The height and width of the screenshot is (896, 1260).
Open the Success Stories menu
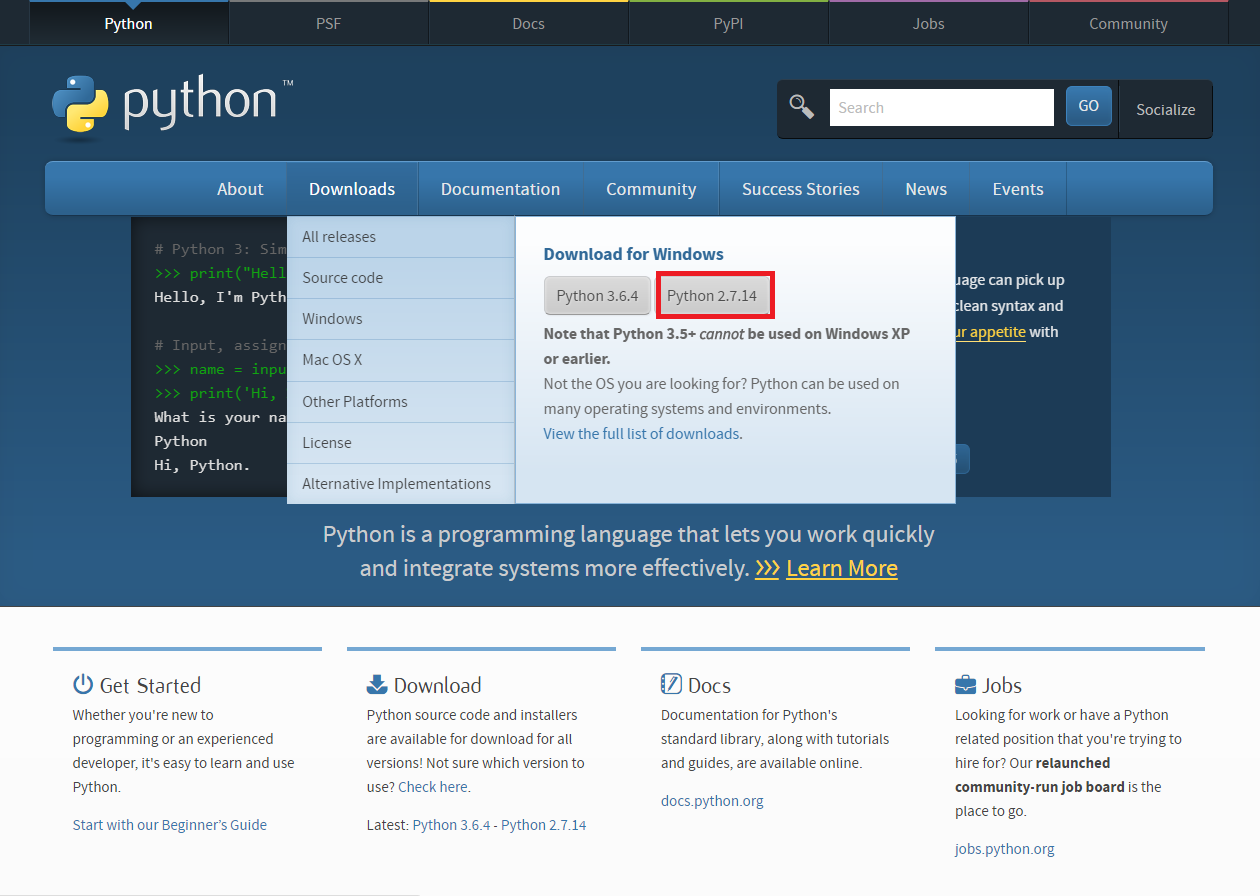pos(801,189)
